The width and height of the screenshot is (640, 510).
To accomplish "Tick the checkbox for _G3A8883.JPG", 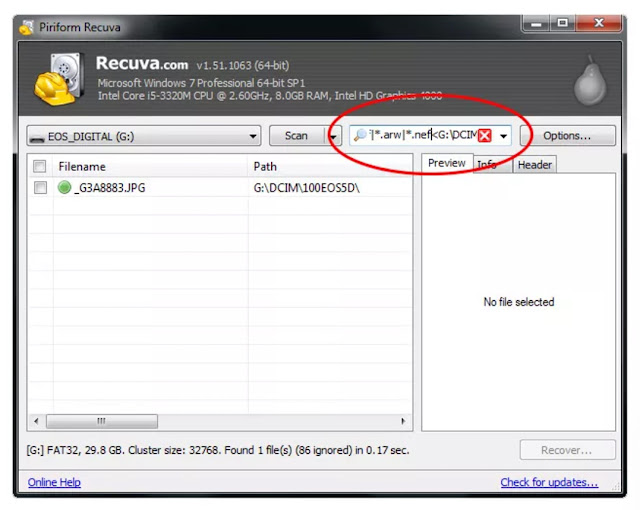I will [40, 187].
